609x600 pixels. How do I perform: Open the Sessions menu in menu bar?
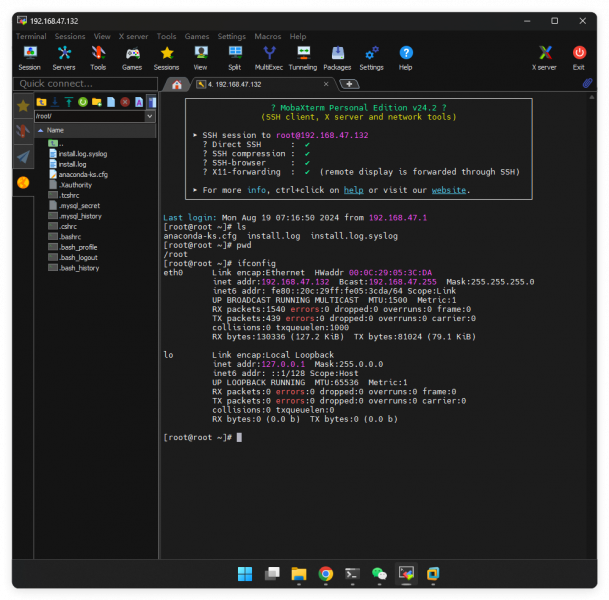(70, 37)
